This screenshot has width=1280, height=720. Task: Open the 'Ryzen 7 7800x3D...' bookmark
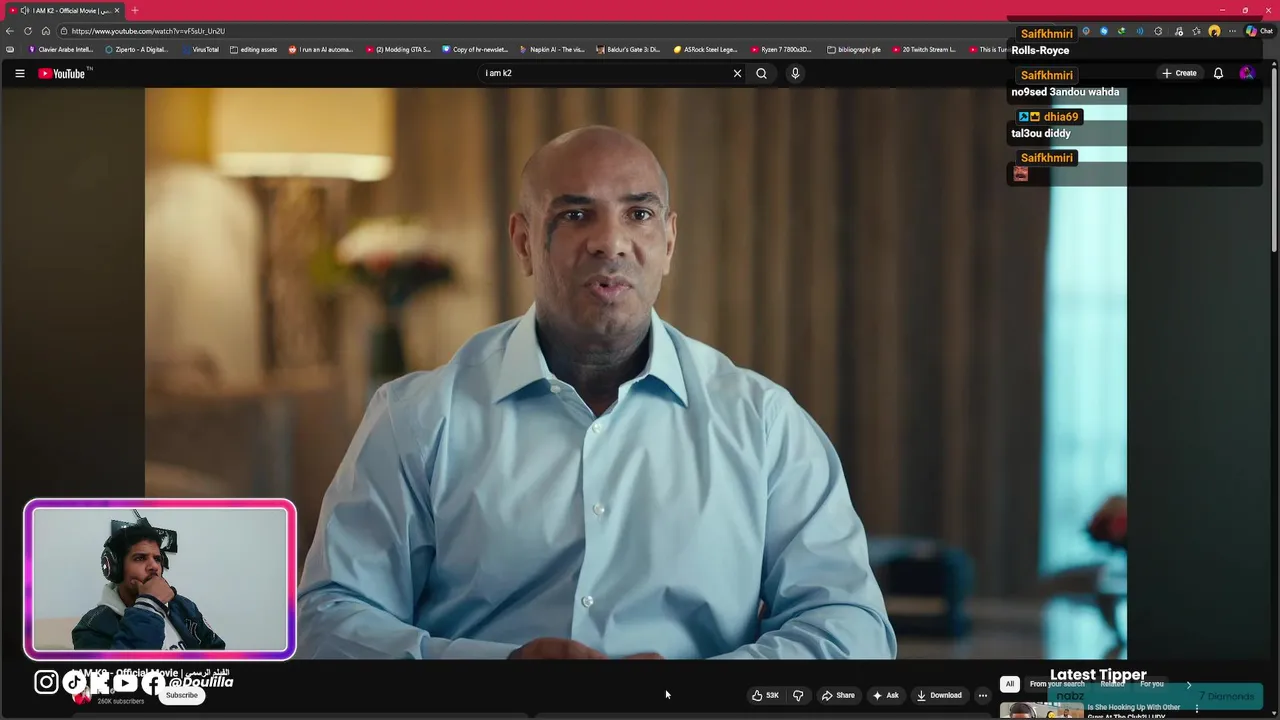pos(782,49)
